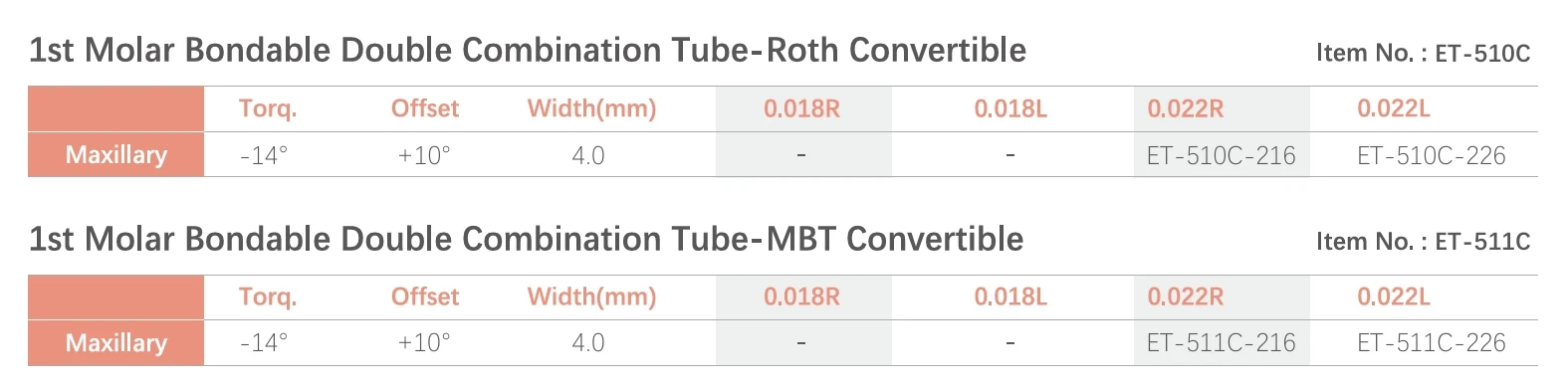1568x389 pixels.
Task: Click part number ET-511C-226
Action: coord(1431,343)
